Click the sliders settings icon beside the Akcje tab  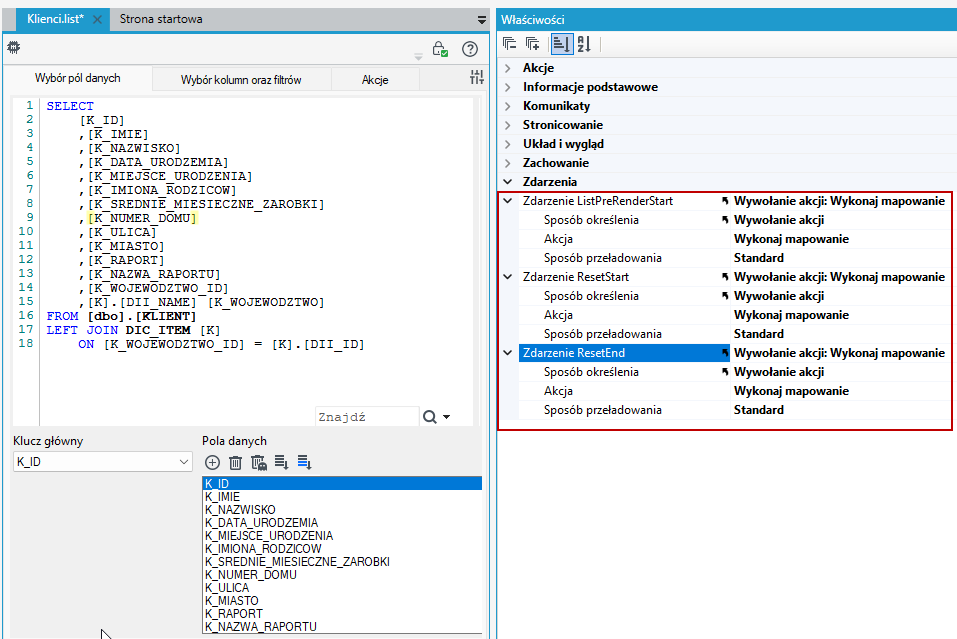[x=477, y=77]
